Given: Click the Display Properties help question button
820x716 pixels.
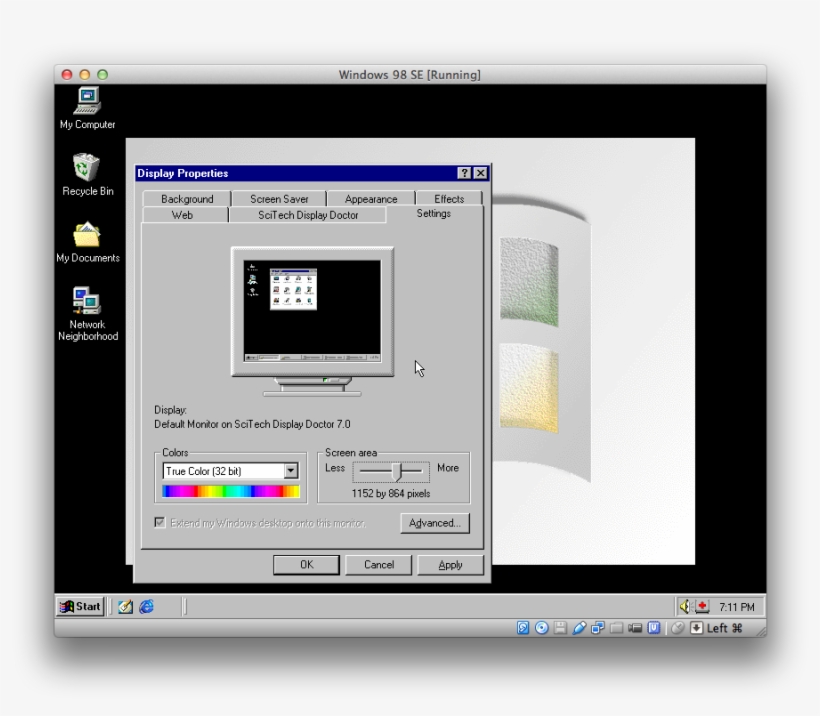Looking at the screenshot, I should coord(464,173).
